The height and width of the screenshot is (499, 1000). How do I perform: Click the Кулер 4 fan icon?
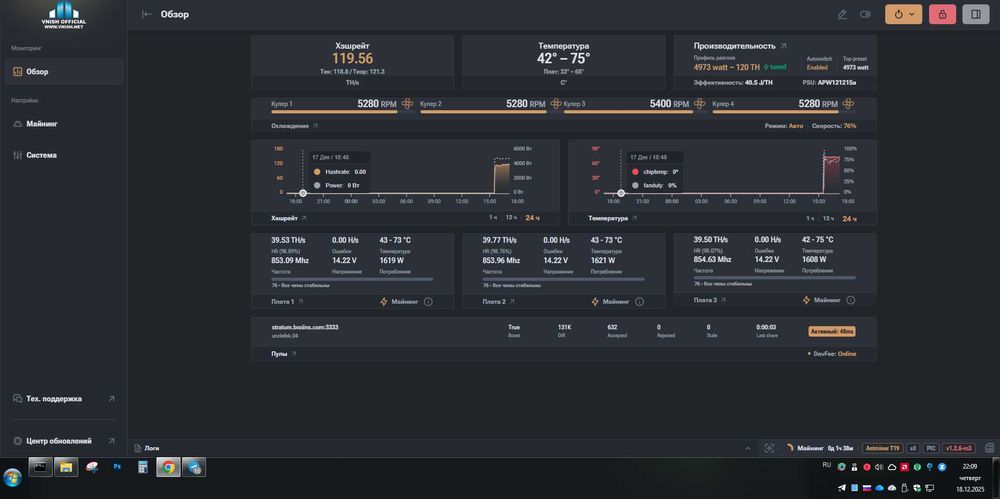click(x=848, y=103)
